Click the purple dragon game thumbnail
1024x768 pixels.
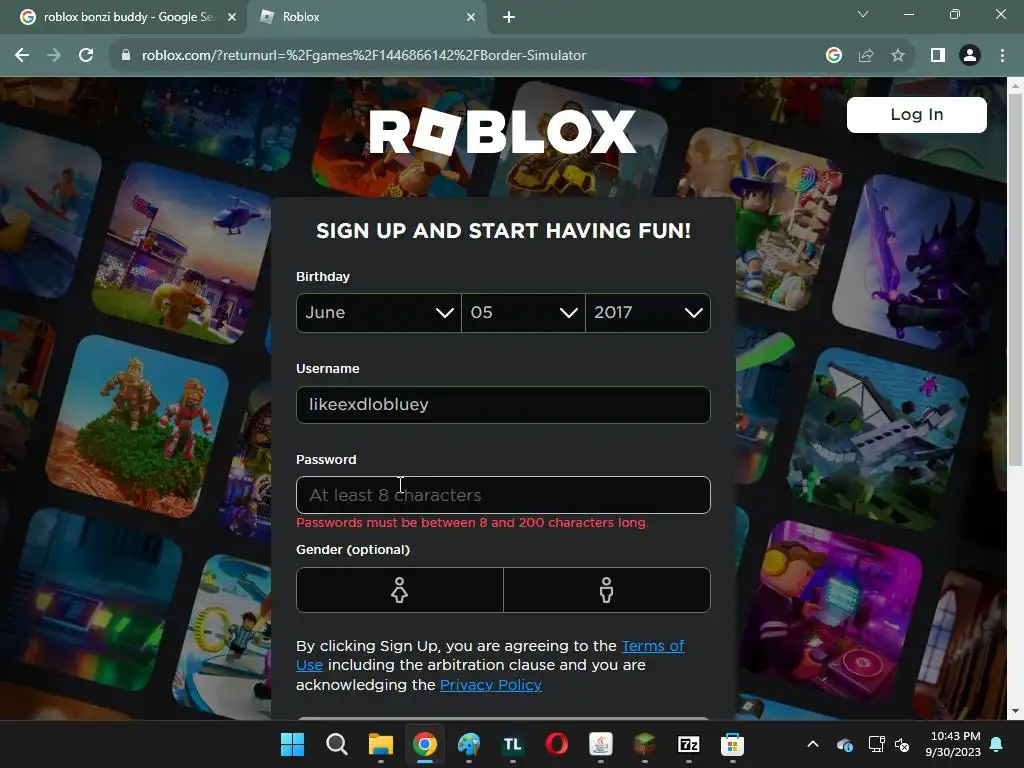click(922, 261)
